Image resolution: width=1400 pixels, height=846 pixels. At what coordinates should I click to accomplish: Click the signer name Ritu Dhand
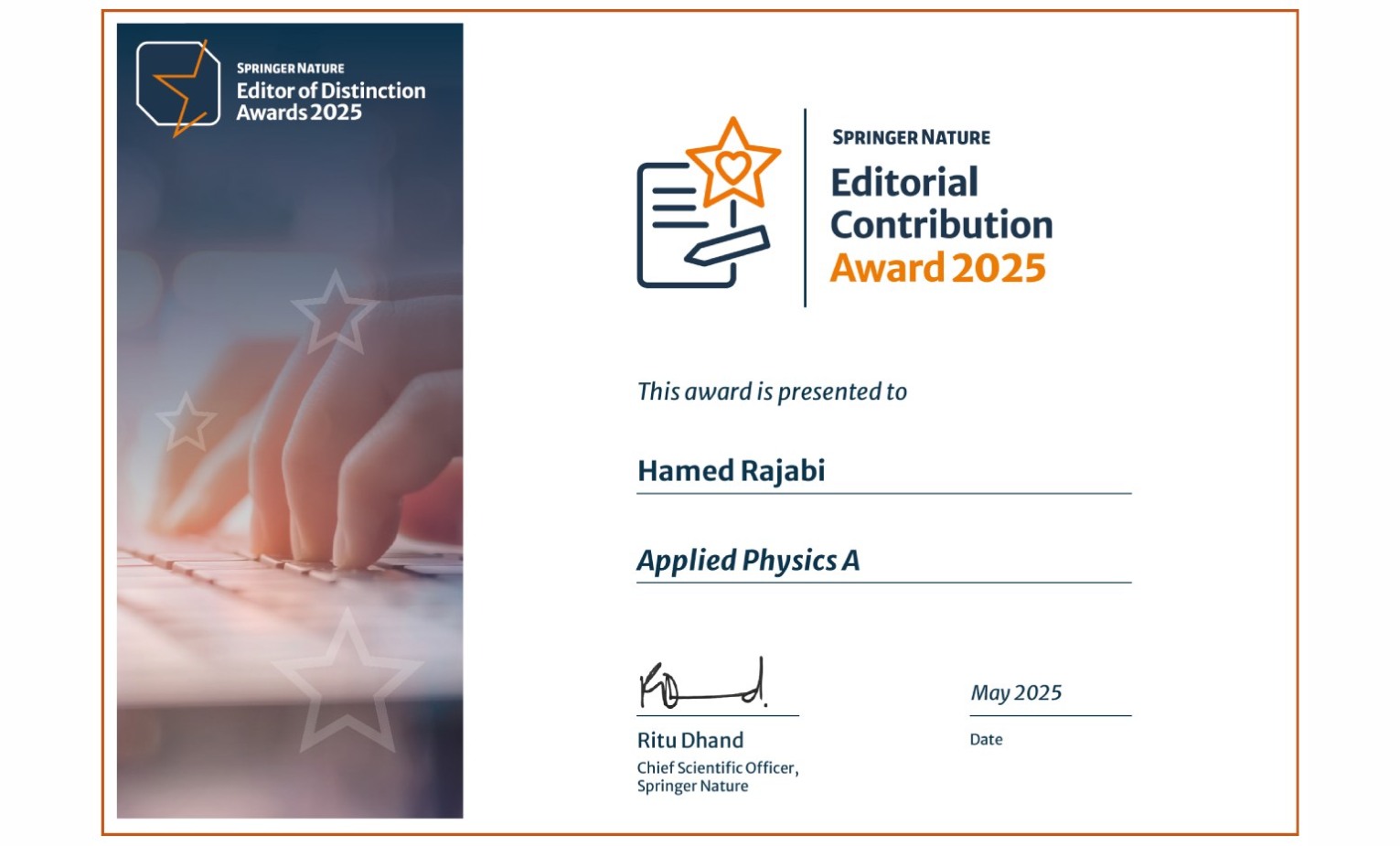(x=690, y=740)
